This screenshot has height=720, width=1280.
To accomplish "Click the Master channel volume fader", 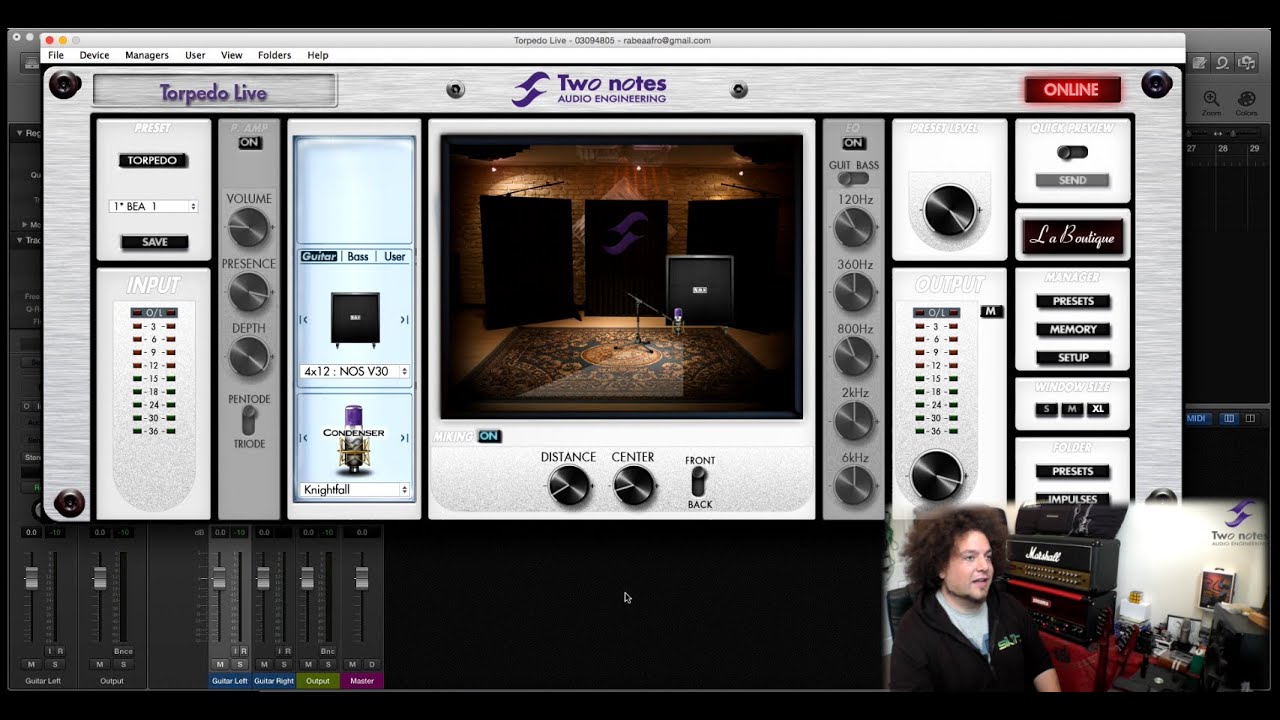I will [362, 578].
